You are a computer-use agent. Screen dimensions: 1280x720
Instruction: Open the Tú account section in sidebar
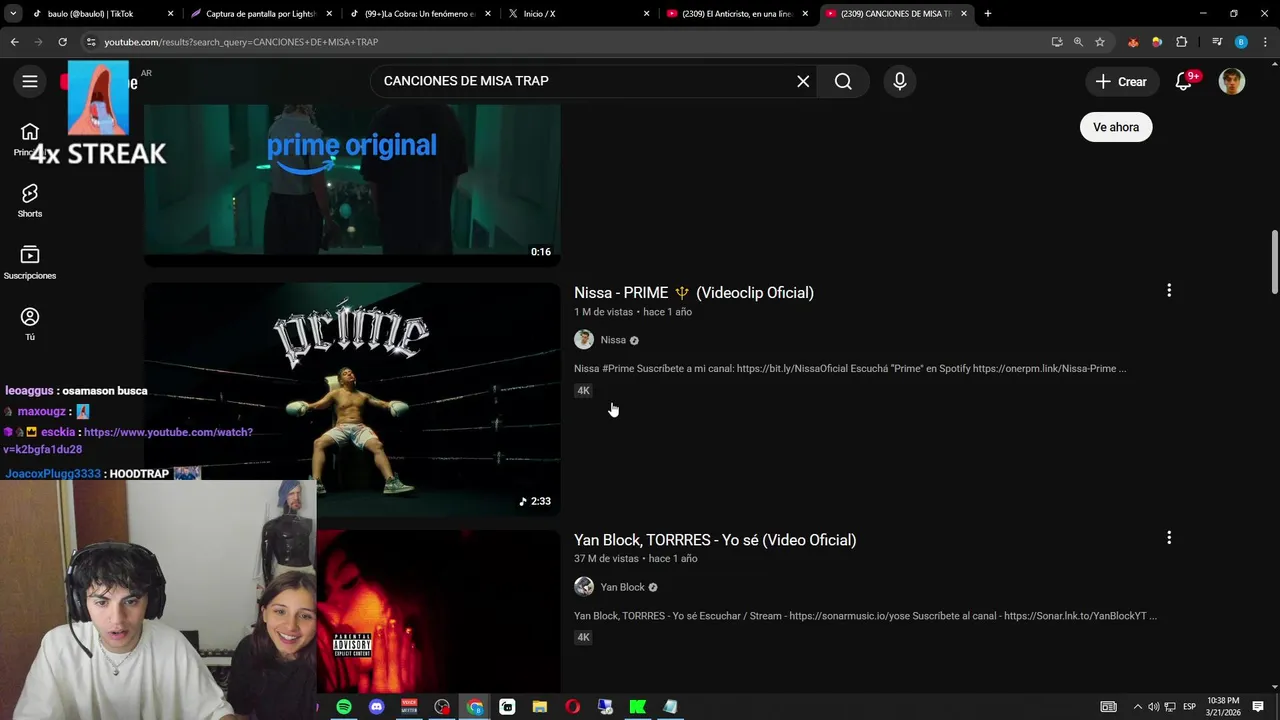tap(30, 324)
